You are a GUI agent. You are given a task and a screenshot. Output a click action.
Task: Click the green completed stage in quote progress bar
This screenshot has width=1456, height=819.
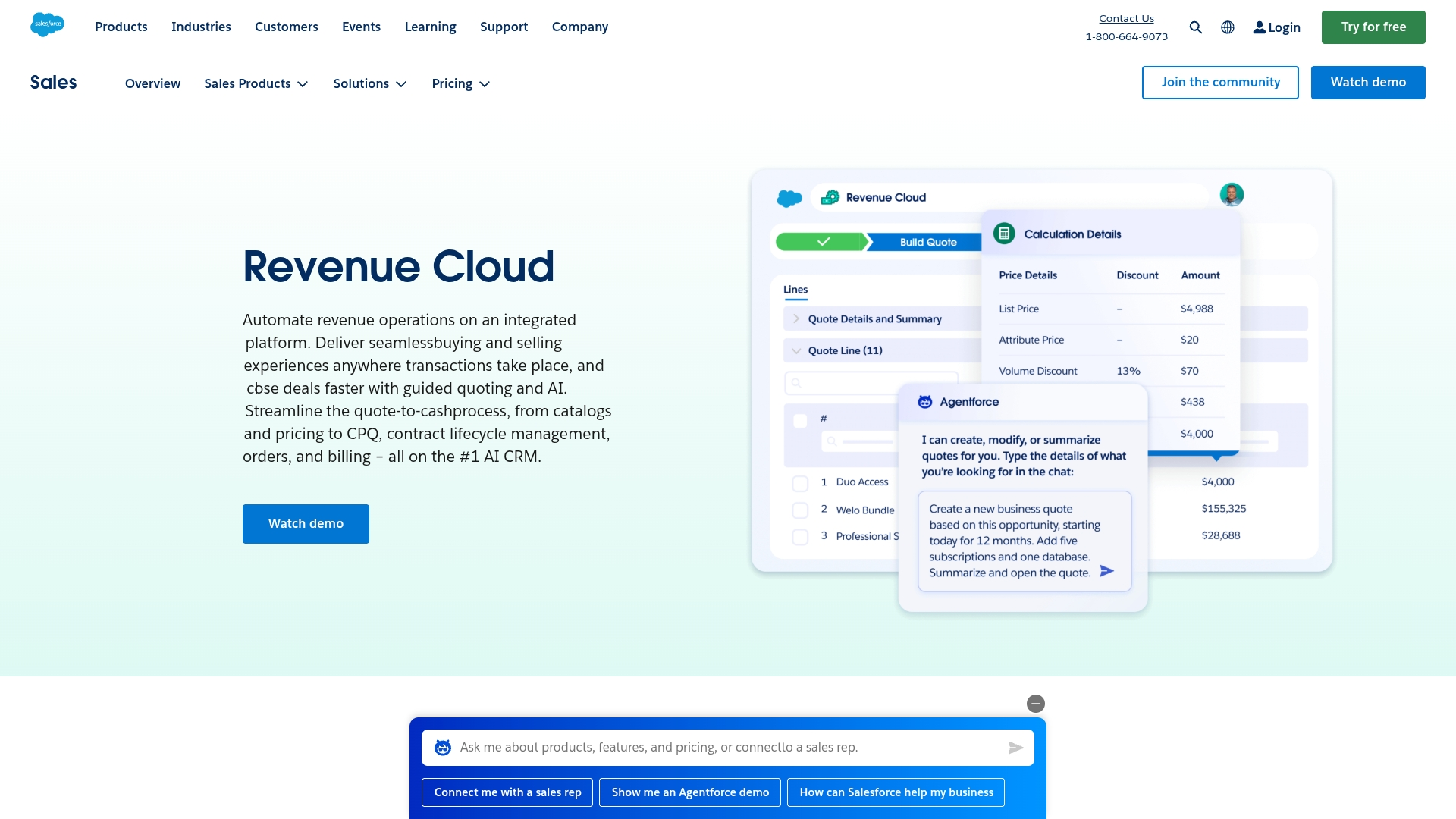point(822,242)
